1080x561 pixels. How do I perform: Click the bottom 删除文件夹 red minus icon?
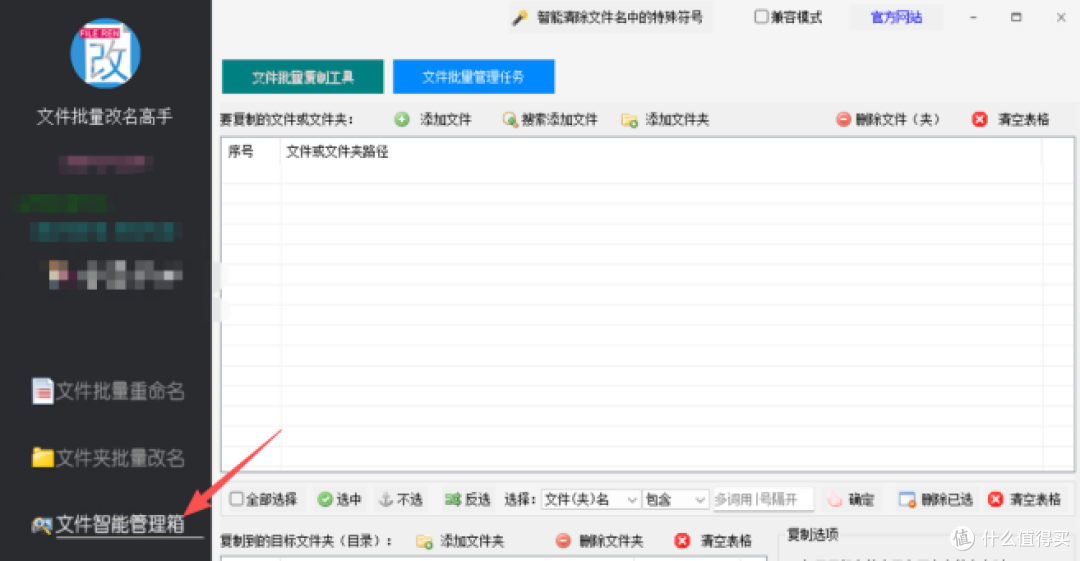click(x=563, y=541)
